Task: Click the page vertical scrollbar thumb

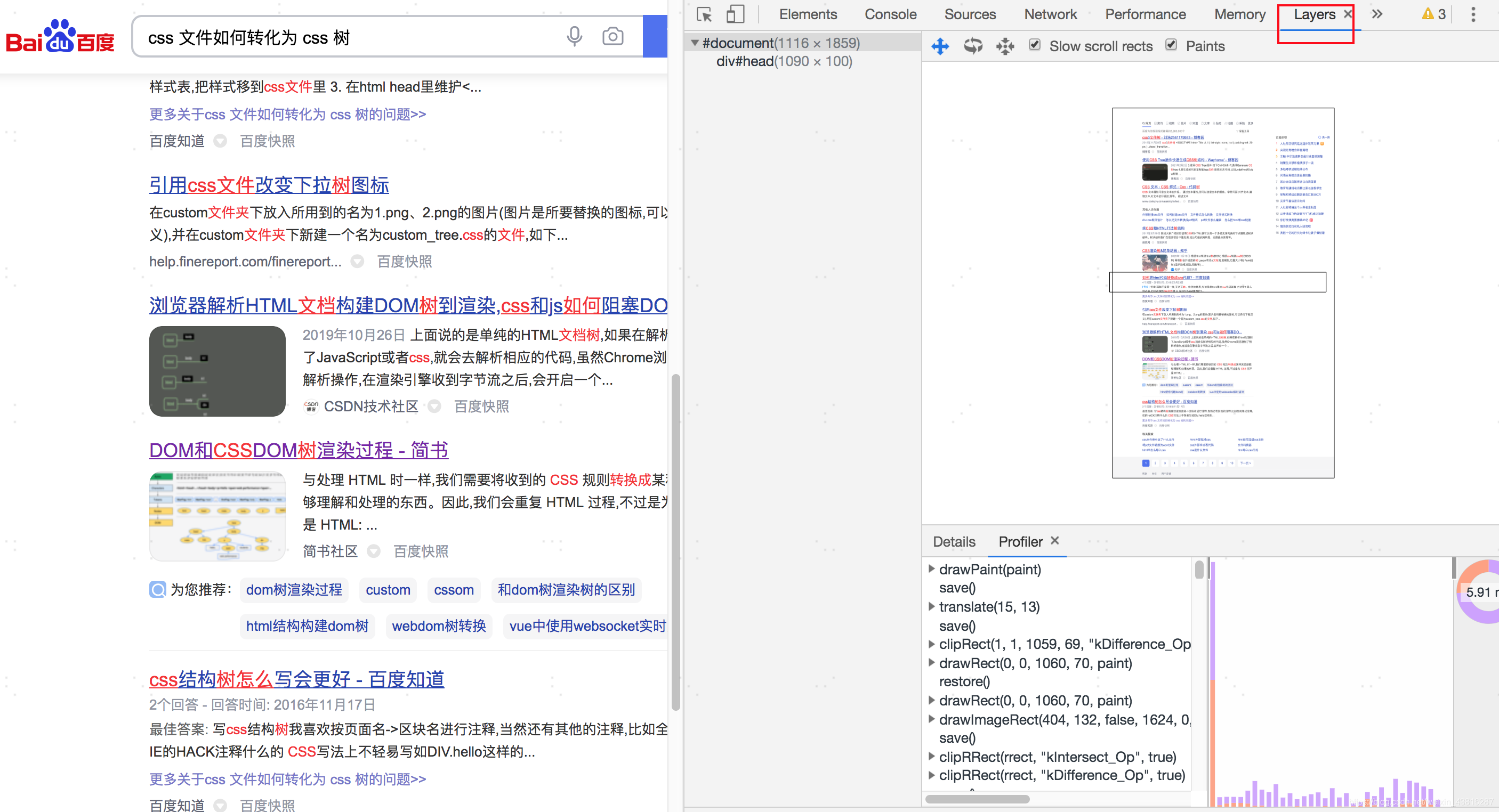Action: click(x=675, y=542)
